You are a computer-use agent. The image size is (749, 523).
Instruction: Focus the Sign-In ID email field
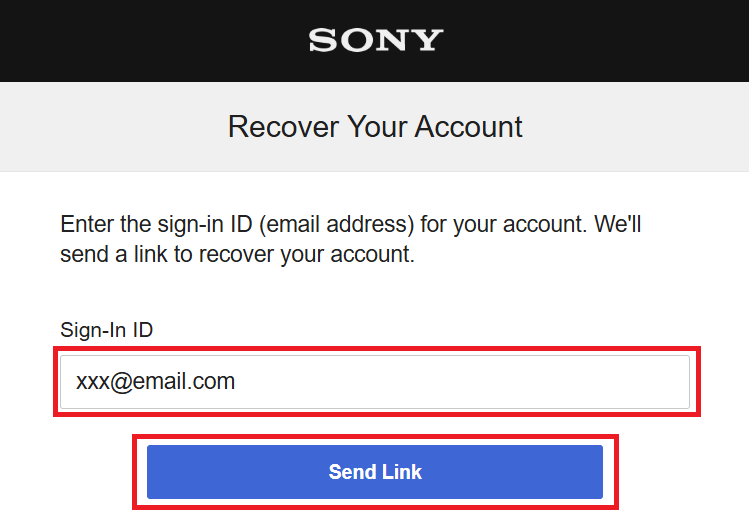pyautogui.click(x=375, y=381)
